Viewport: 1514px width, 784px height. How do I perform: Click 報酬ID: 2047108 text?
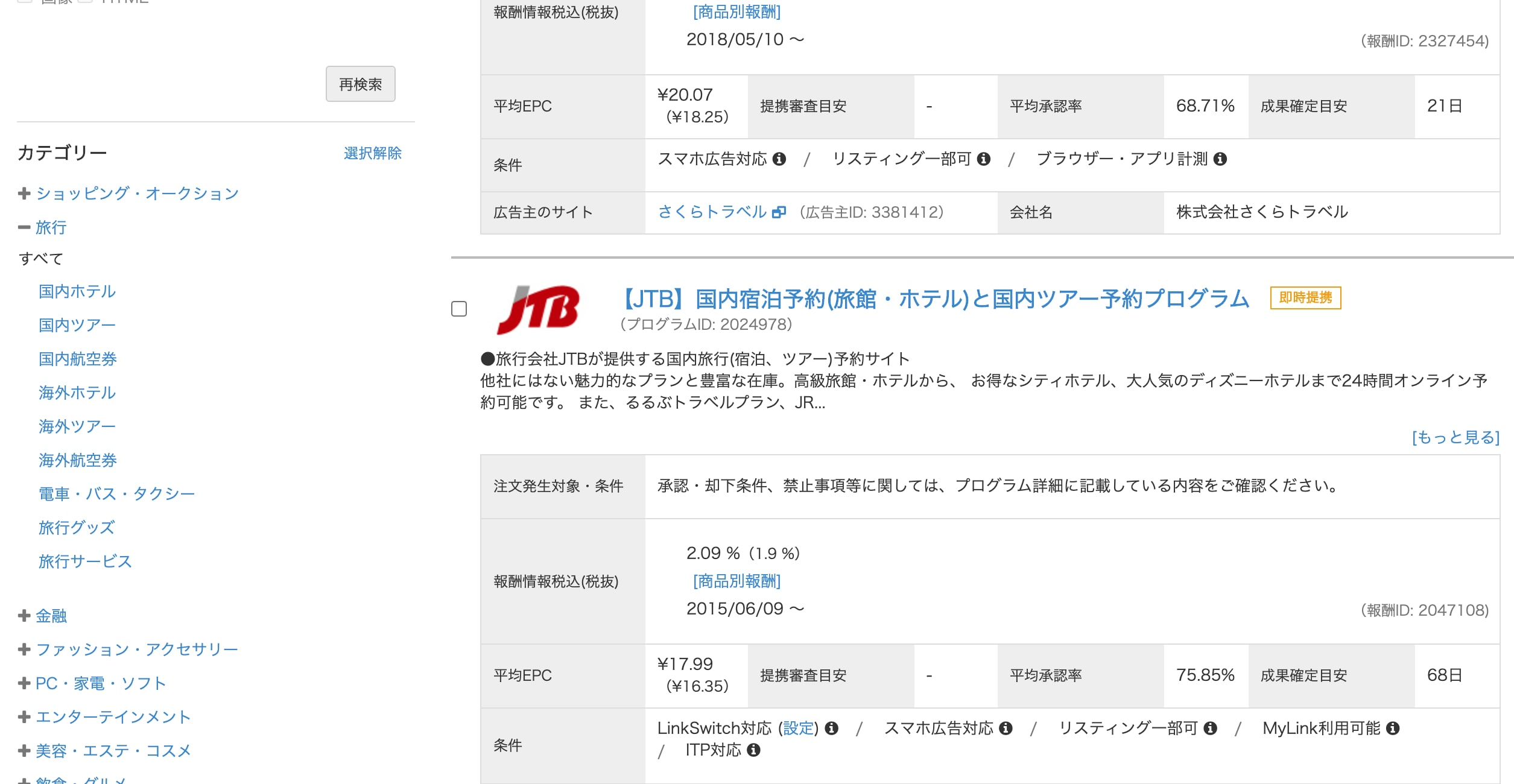point(1425,610)
